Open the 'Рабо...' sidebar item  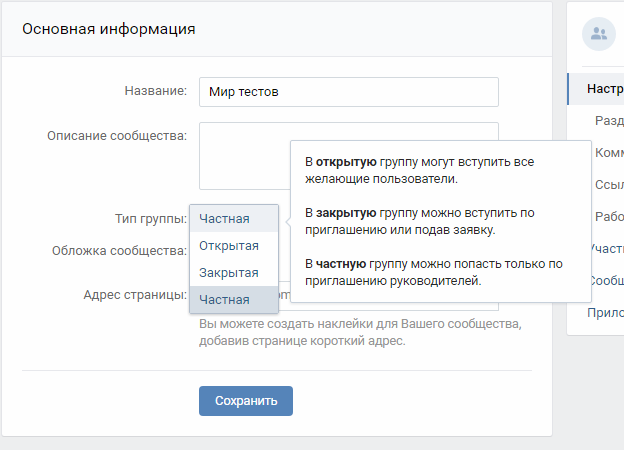608,217
